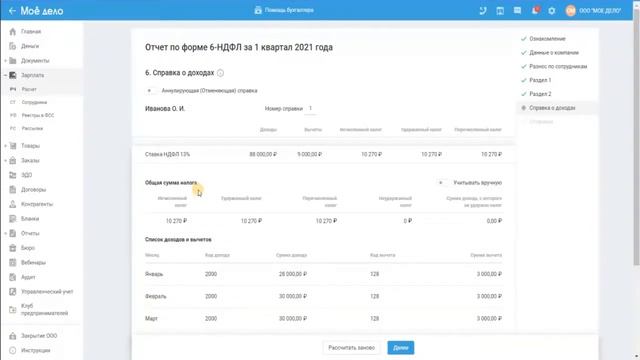This screenshot has width=640, height=360.
Task: Go to the Данные о компании step
Action: point(553,53)
